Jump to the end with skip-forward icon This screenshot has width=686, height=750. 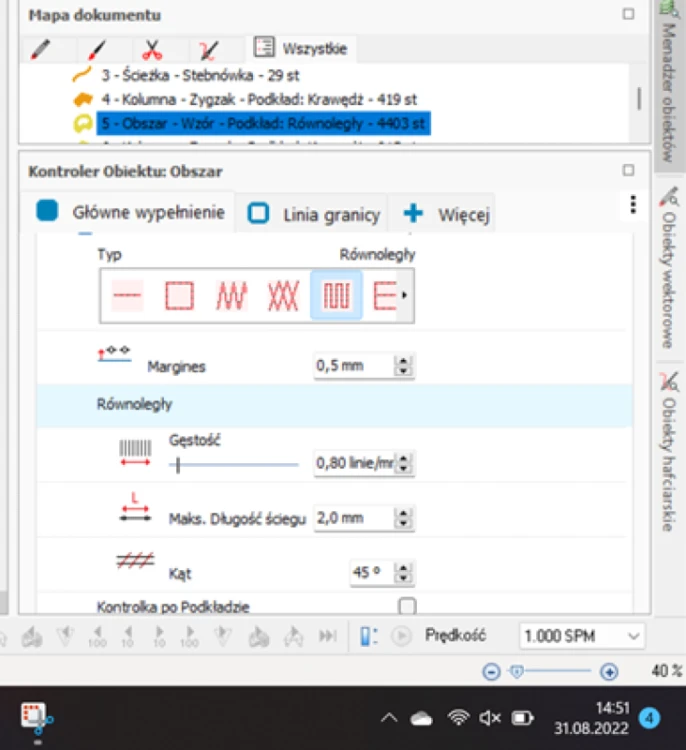328,636
